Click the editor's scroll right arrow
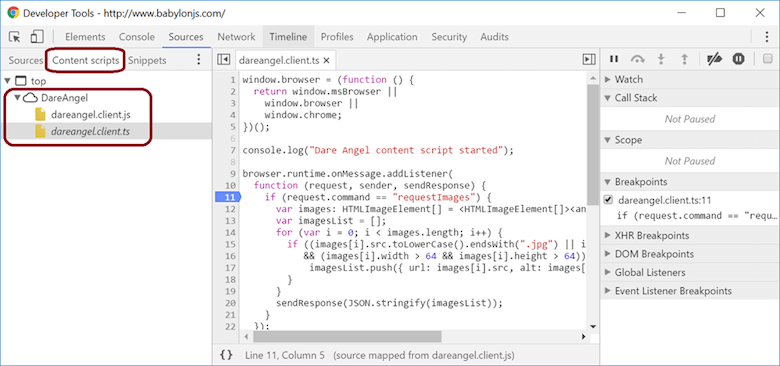The width and height of the screenshot is (780, 366). click(x=583, y=337)
